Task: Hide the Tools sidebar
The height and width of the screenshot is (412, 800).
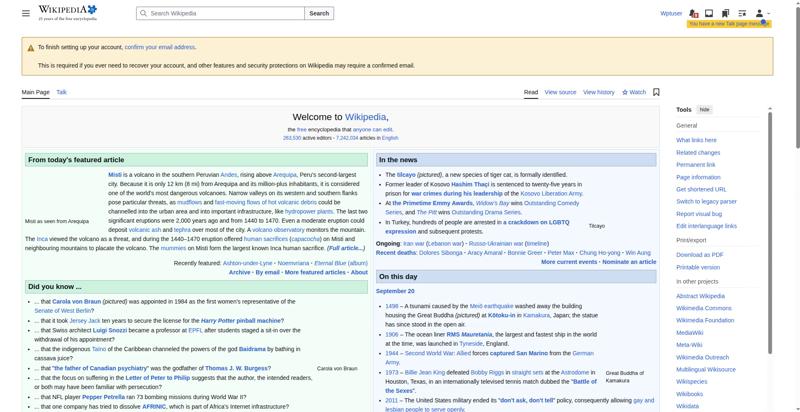Action: (x=704, y=110)
